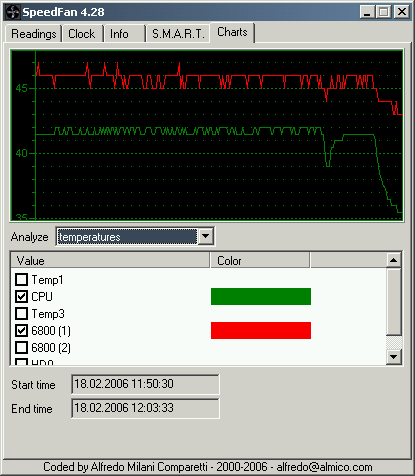Click the list scroll down arrow

pyautogui.click(x=394, y=357)
